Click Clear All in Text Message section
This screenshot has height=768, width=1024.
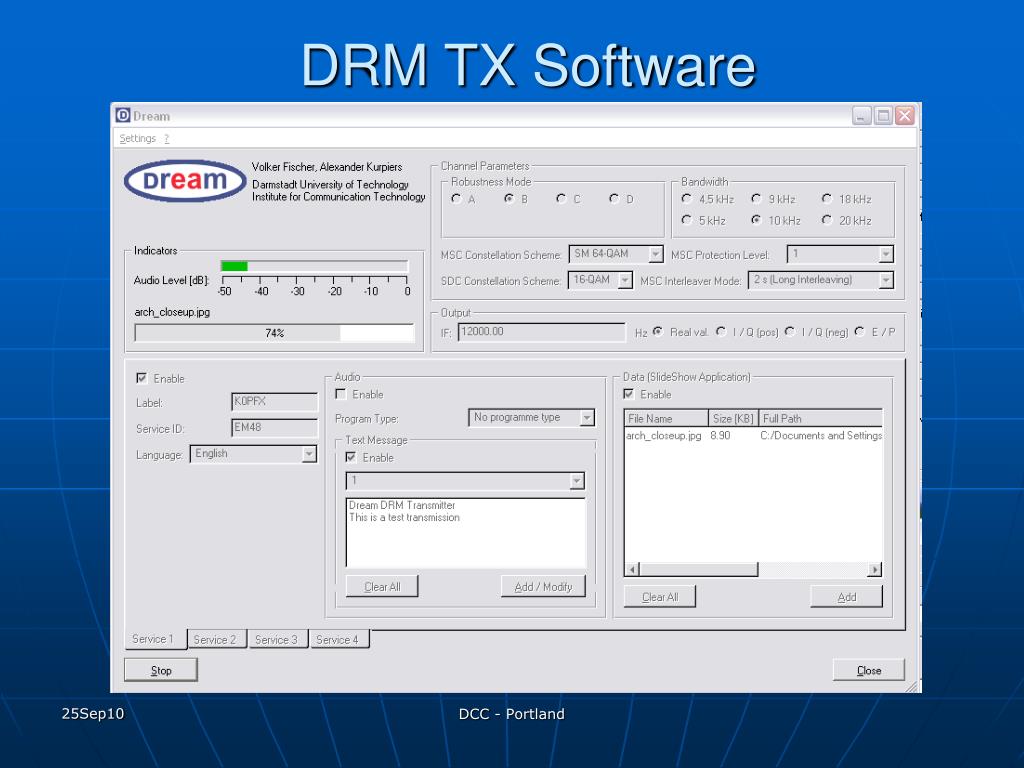click(x=382, y=586)
